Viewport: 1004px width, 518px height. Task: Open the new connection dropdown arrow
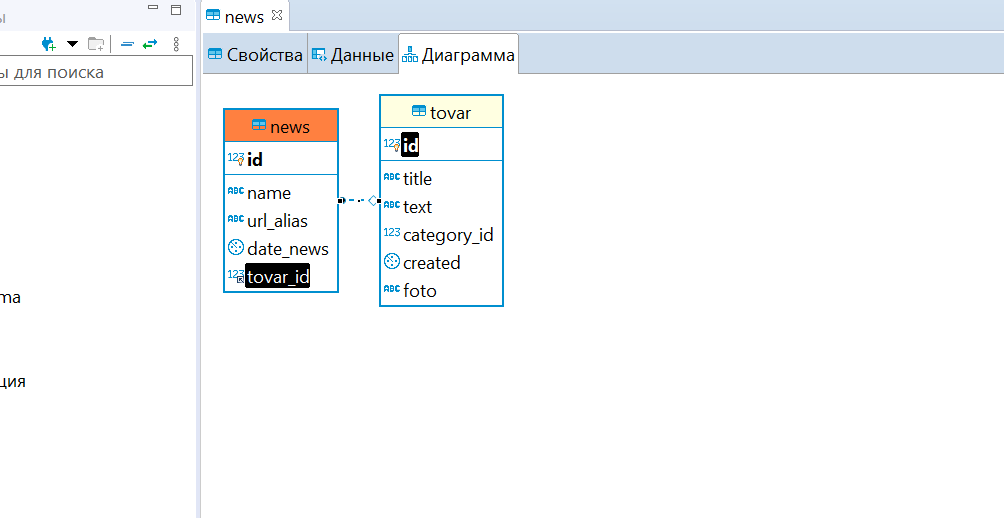click(x=72, y=44)
